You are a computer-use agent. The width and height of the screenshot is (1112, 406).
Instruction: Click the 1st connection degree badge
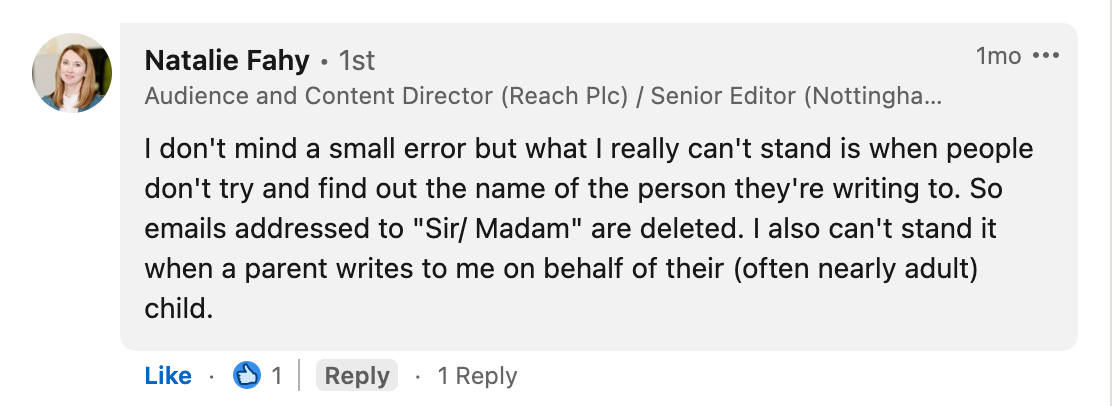(x=357, y=60)
